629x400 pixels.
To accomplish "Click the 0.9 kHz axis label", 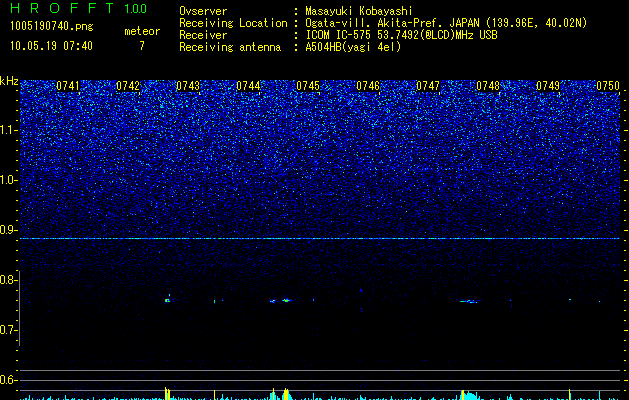I will 8,230.
